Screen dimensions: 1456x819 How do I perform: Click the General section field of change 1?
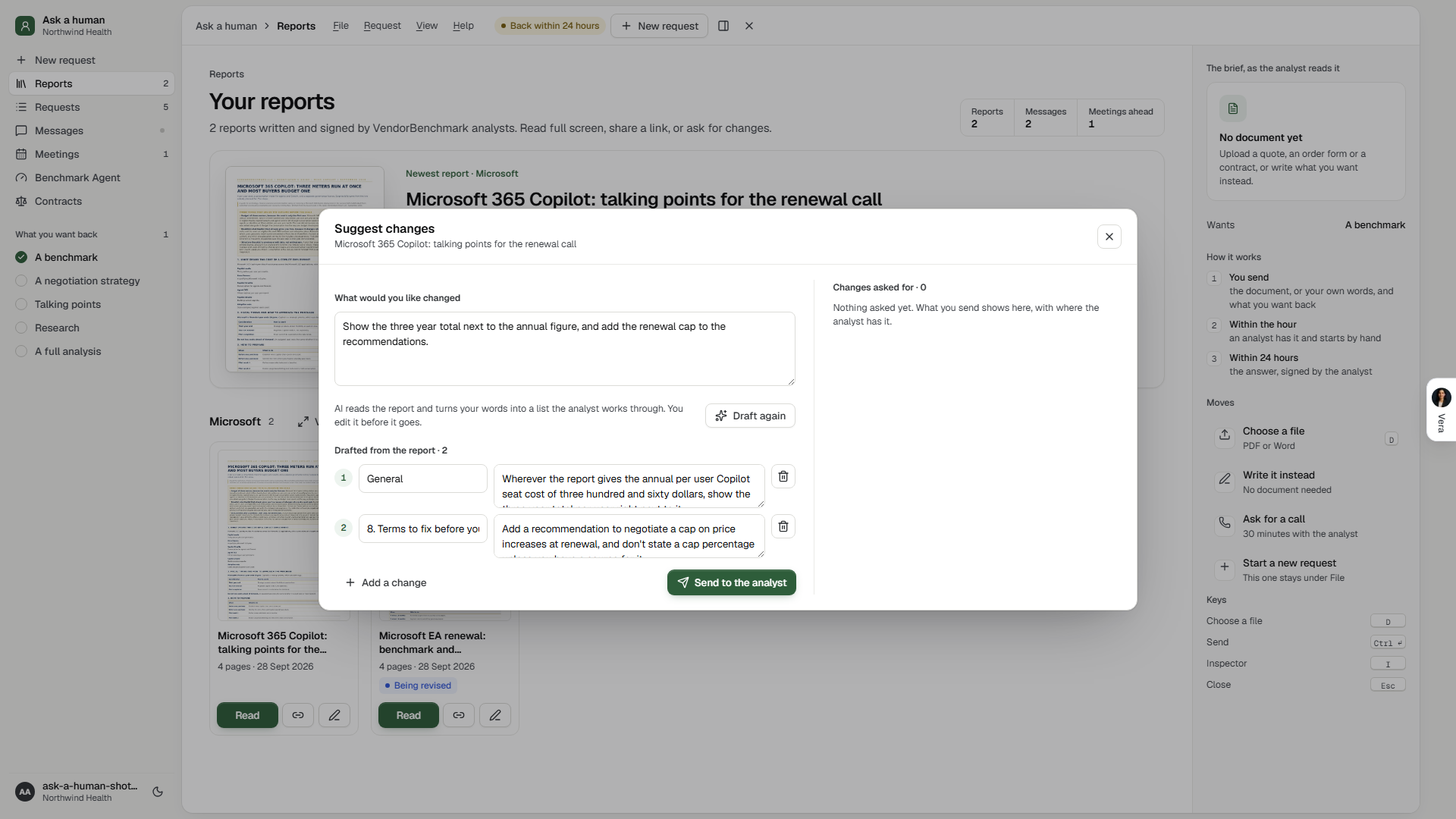coord(423,479)
